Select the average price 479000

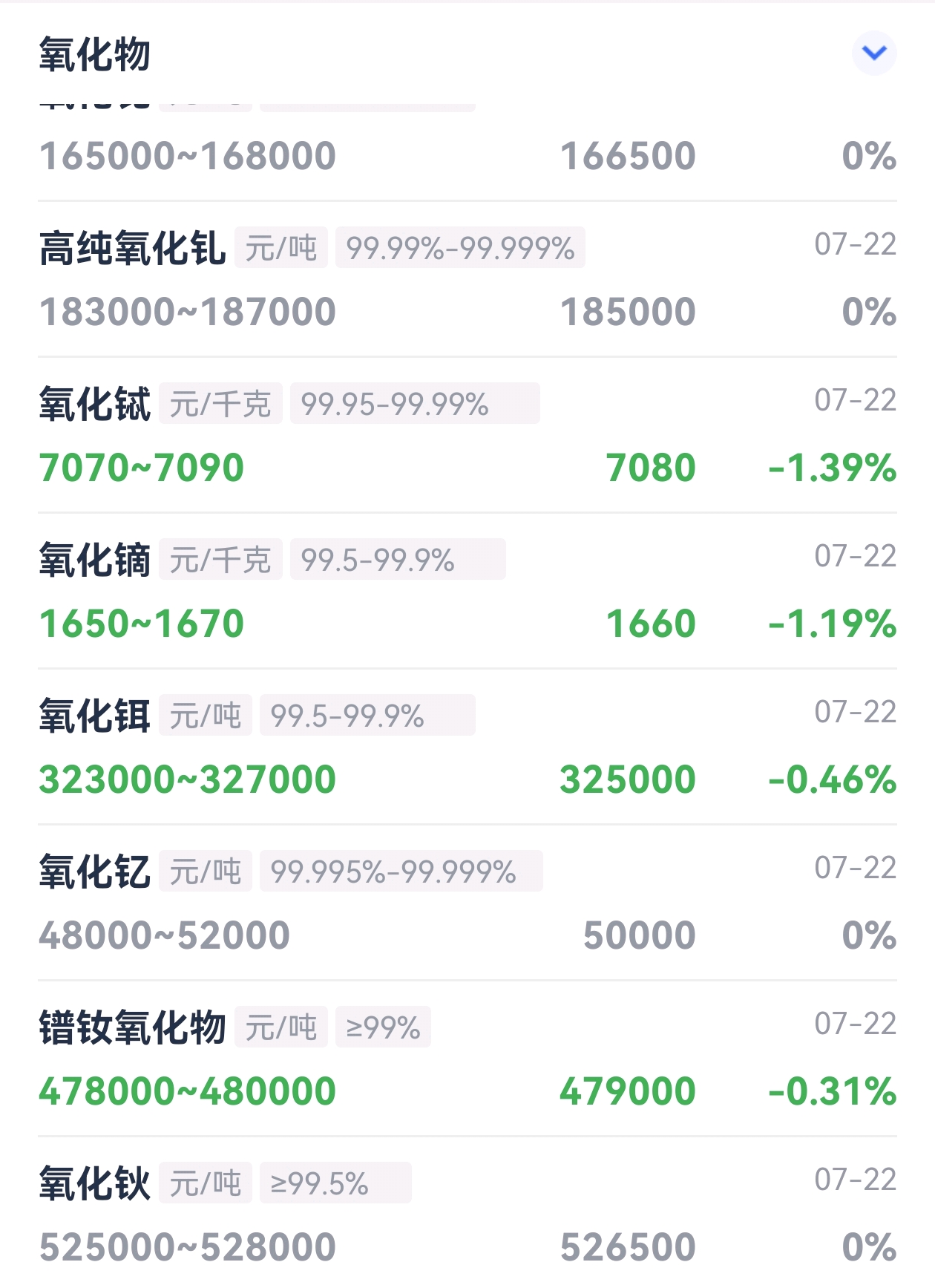click(x=628, y=1091)
